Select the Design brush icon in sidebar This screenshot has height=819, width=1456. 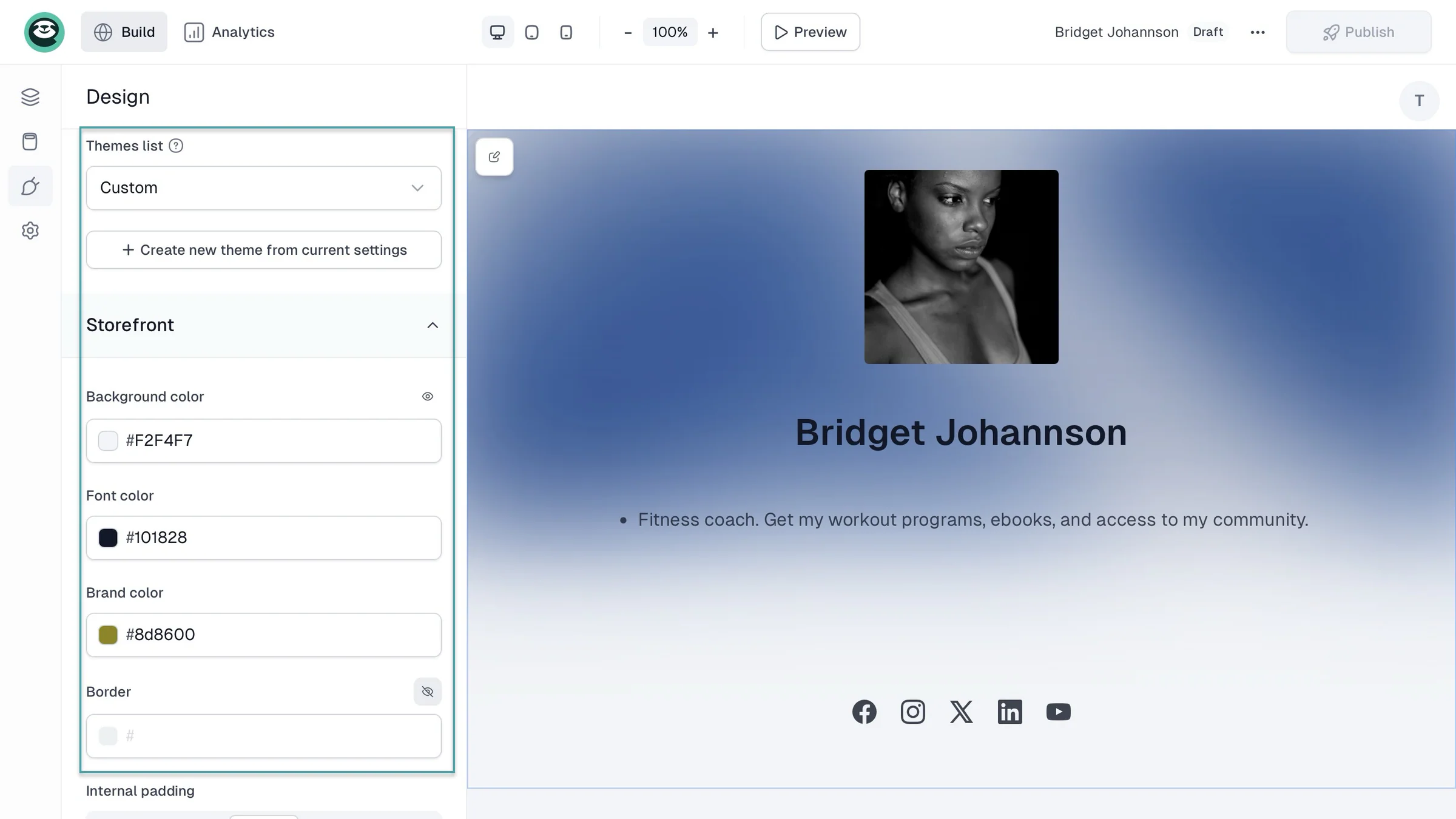[30, 186]
